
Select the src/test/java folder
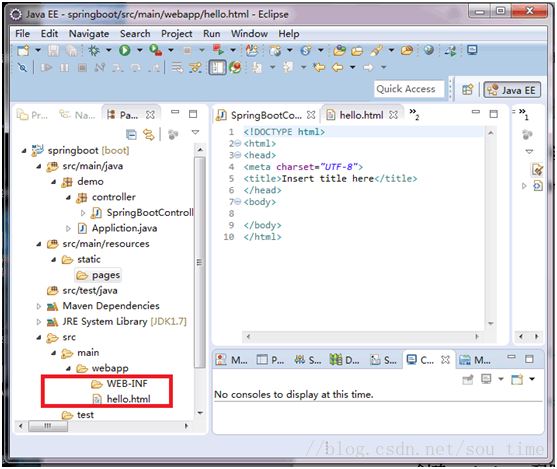[x=82, y=291]
